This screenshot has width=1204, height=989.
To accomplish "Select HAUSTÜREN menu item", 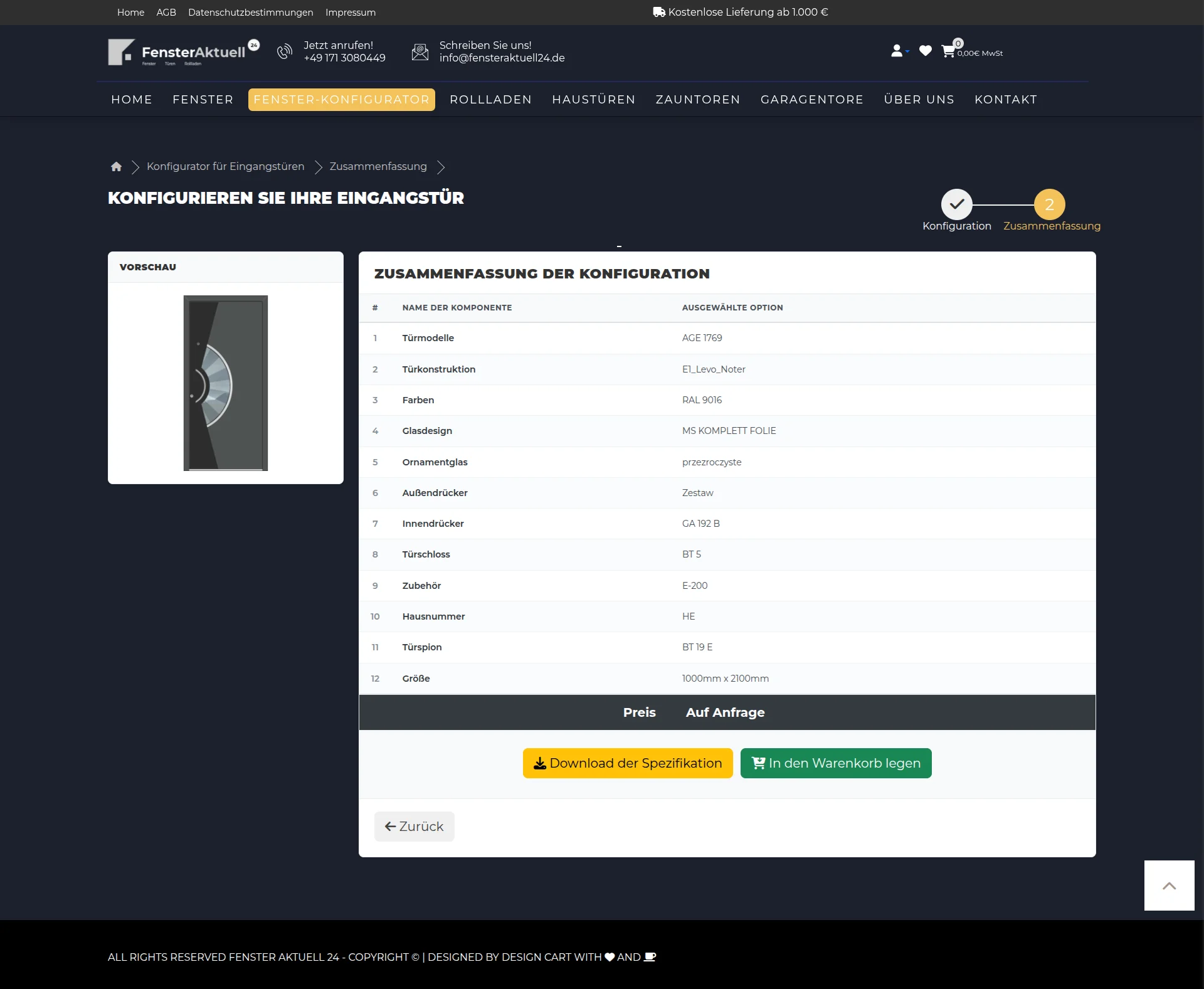I will click(594, 99).
